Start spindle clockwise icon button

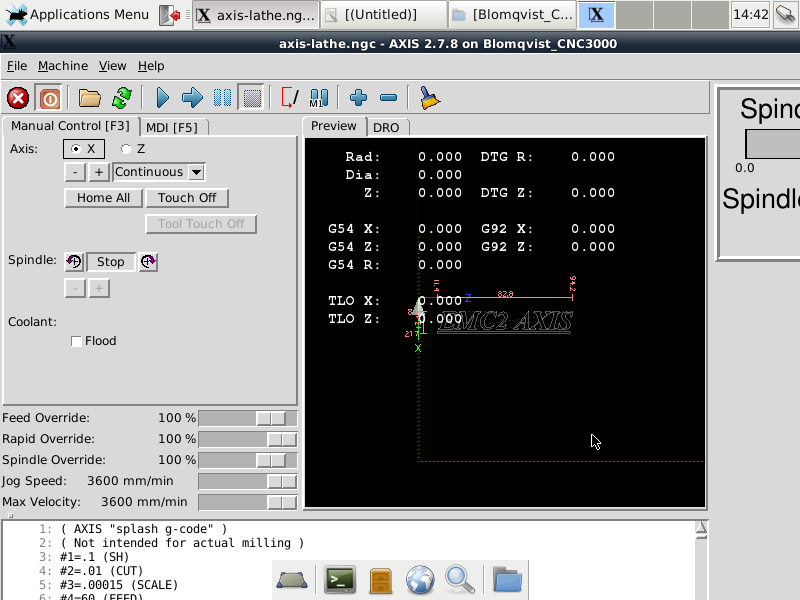pos(148,262)
